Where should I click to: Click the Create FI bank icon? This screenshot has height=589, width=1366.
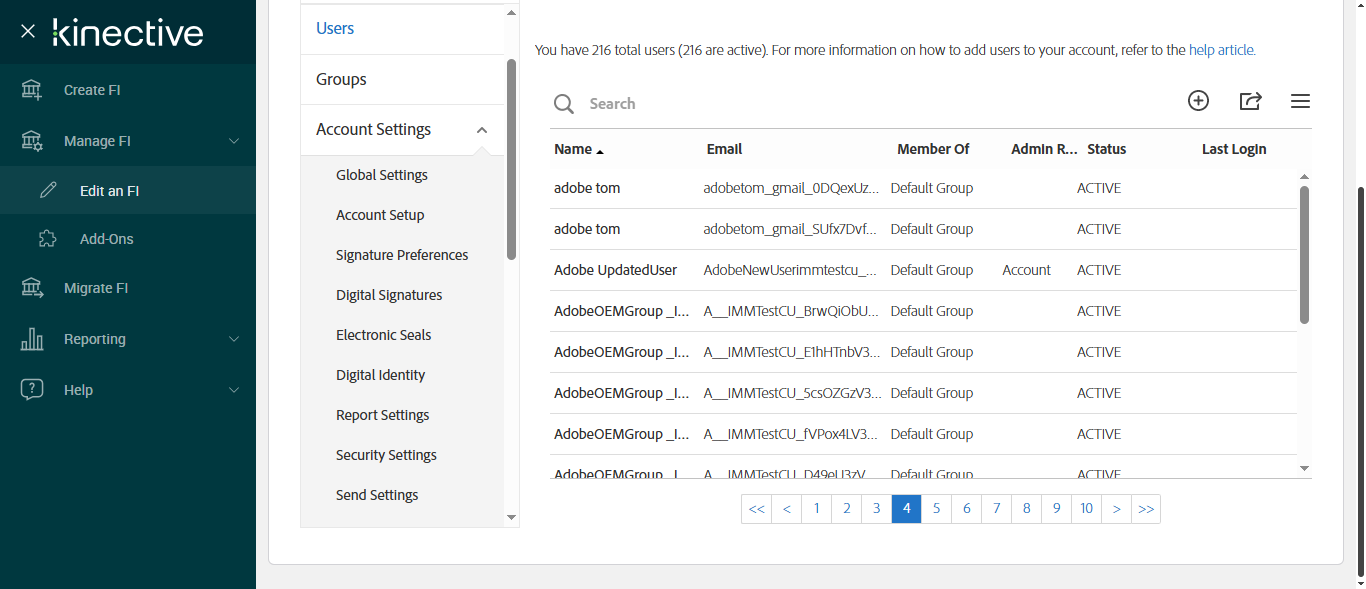32,90
